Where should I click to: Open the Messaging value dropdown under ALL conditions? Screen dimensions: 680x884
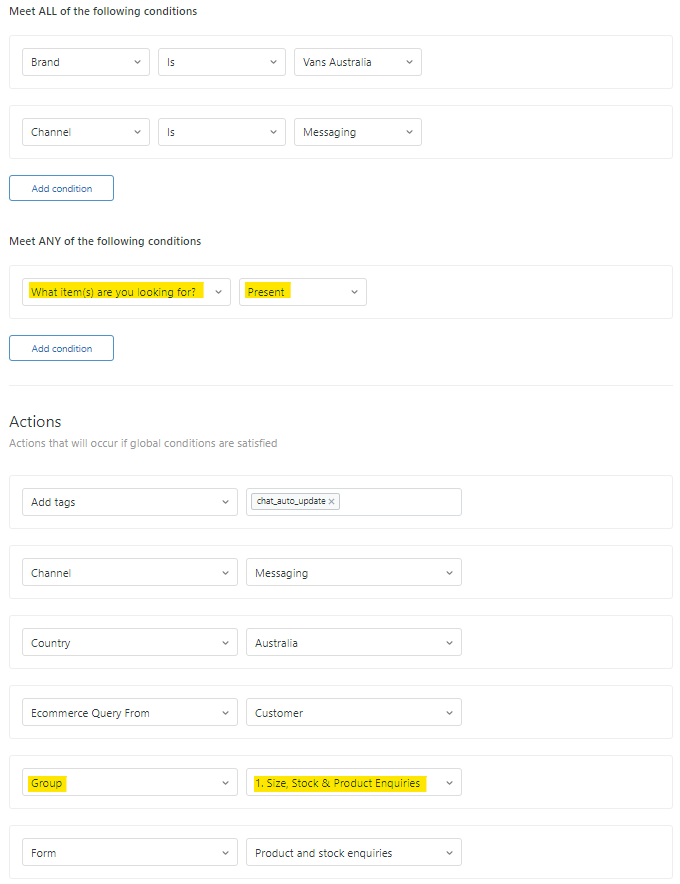point(358,132)
